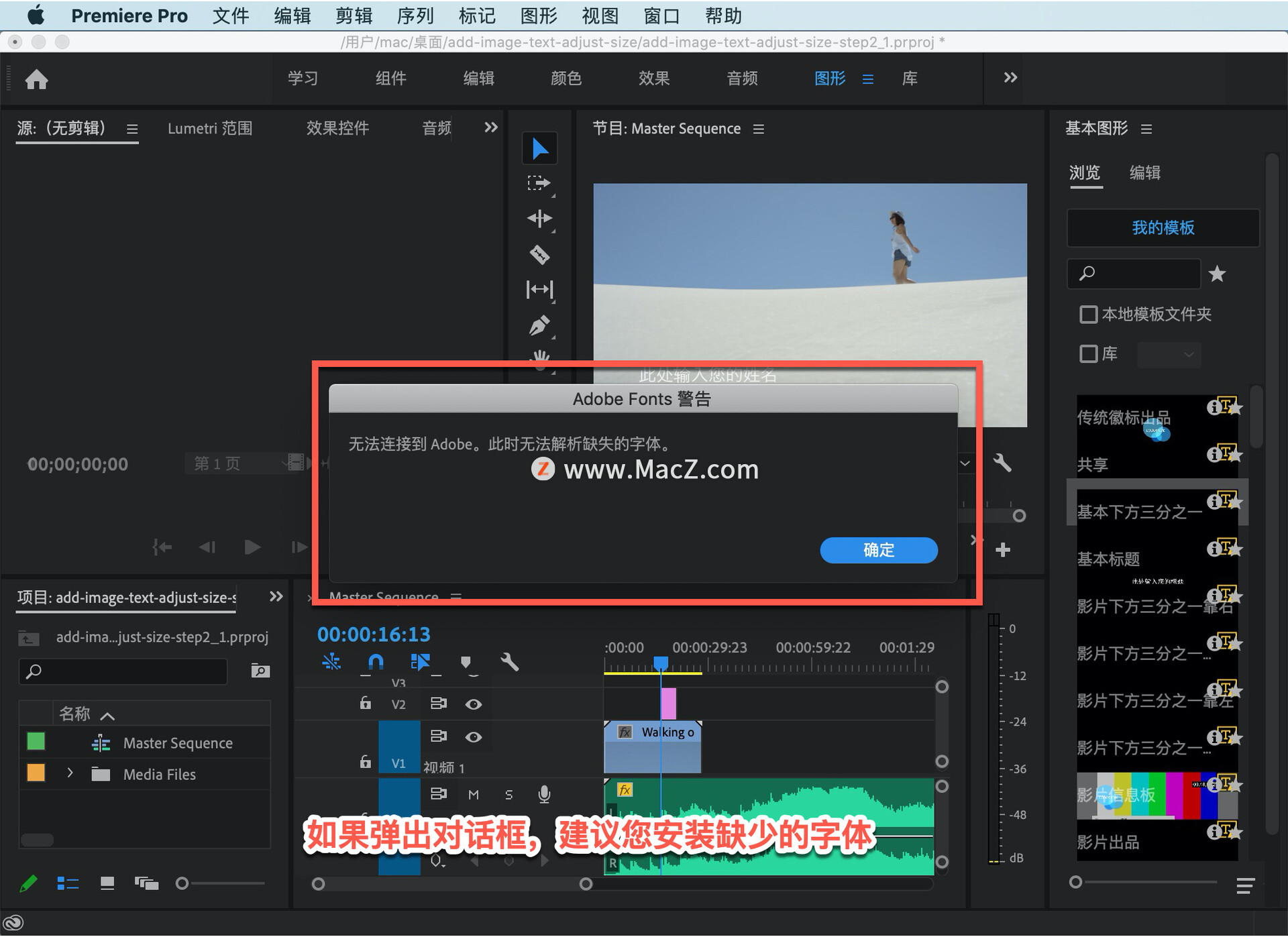Select the Razor tool
Viewport: 1288px width, 937px height.
(539, 254)
